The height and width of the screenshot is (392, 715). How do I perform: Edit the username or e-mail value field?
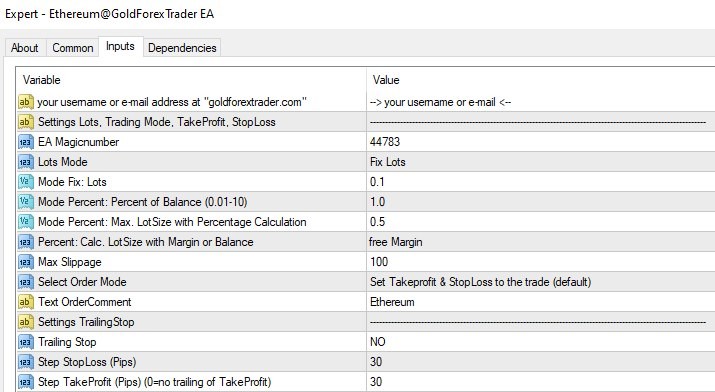coord(541,102)
